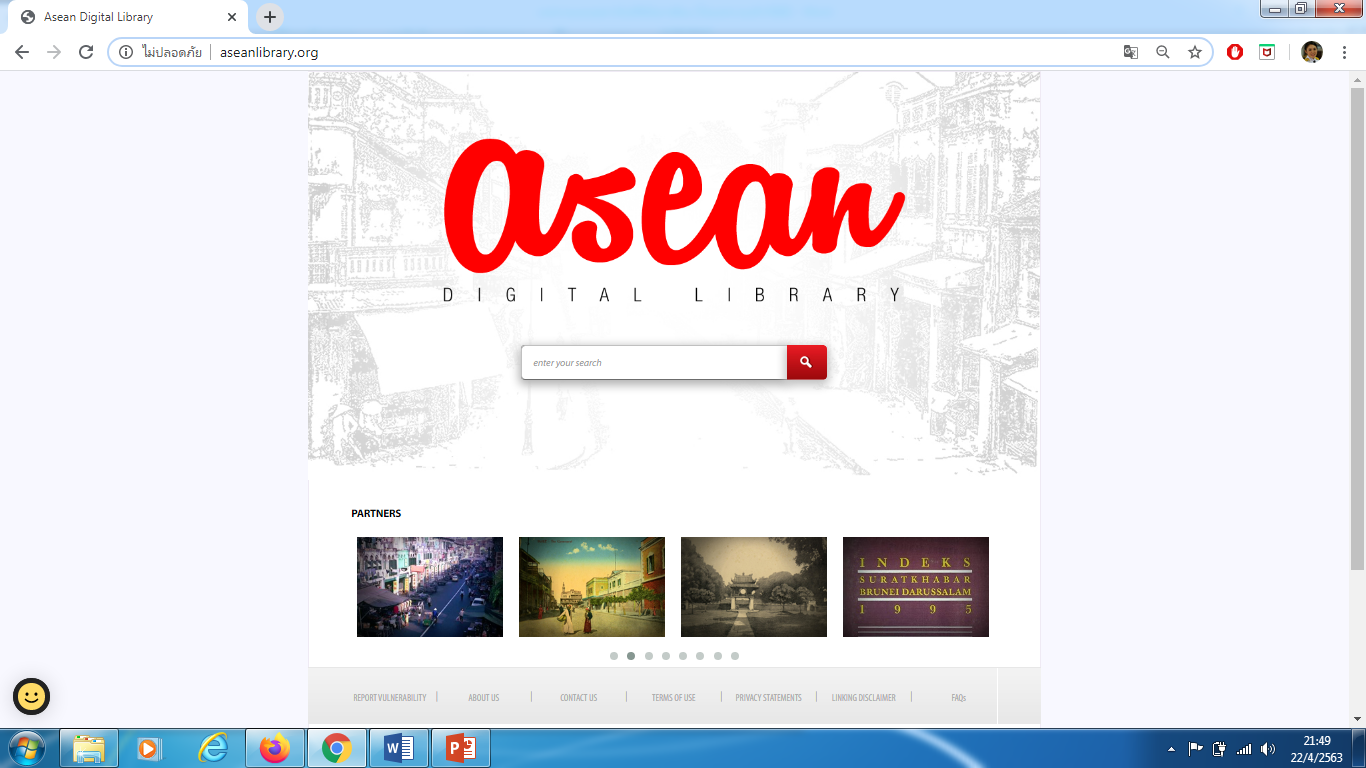Open the red adblock extension icon
This screenshot has width=1366, height=768.
point(1235,52)
